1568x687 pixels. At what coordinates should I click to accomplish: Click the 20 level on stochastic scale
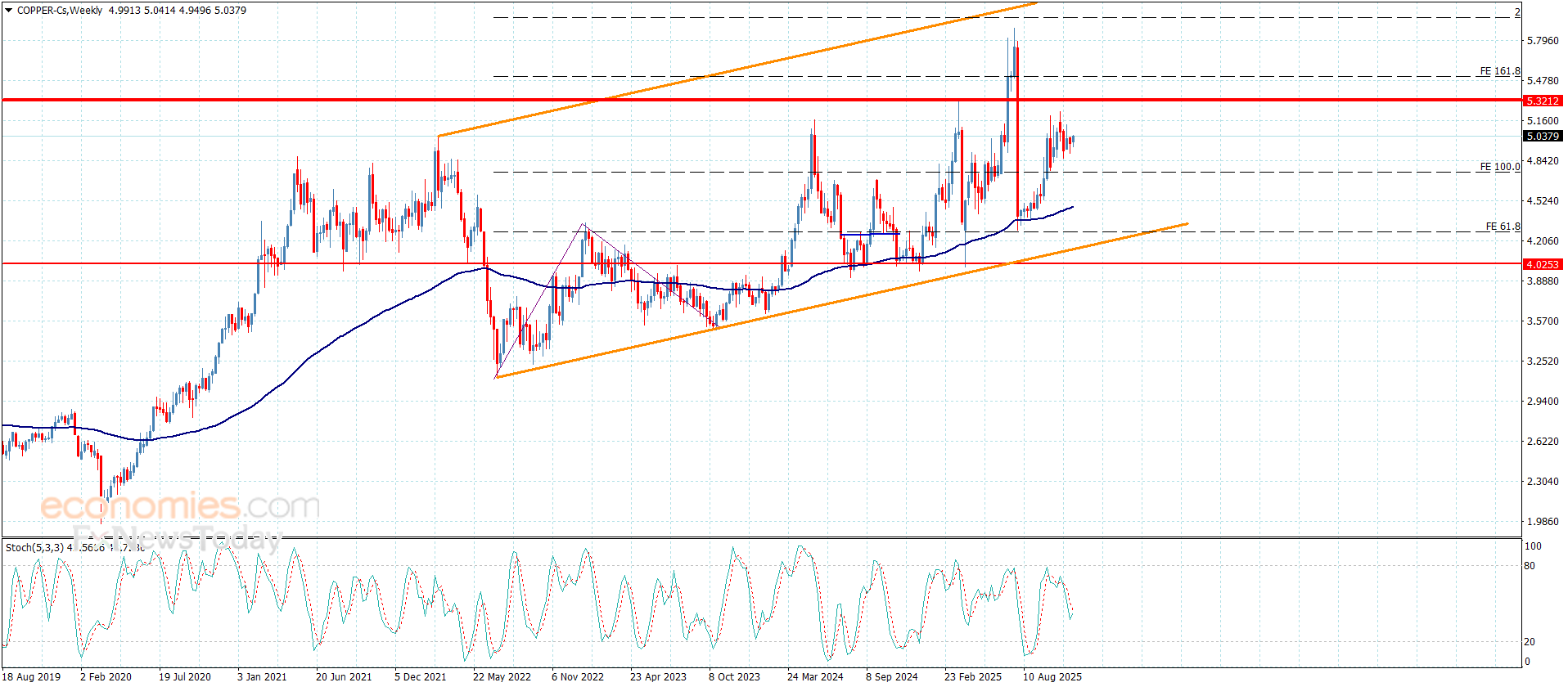pyautogui.click(x=1530, y=642)
